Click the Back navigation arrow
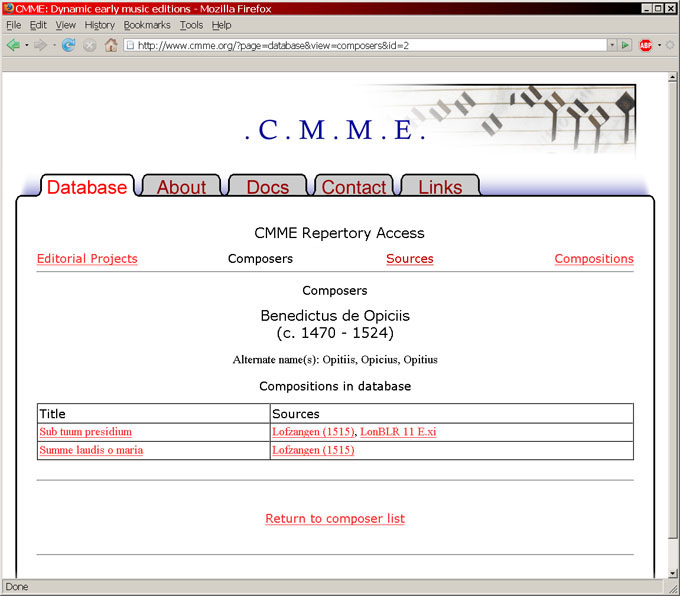680x596 pixels. 13,45
